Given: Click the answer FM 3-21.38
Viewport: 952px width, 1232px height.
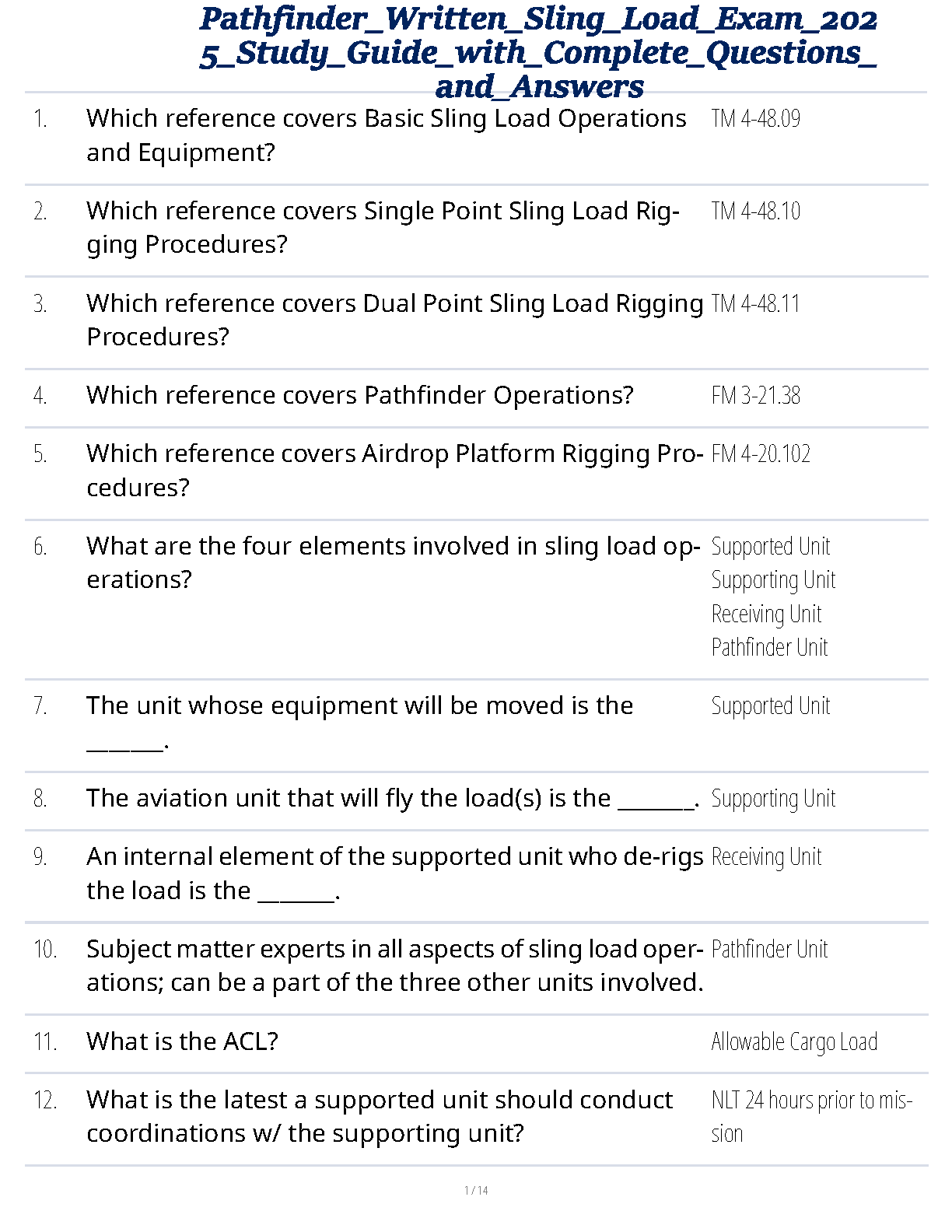Looking at the screenshot, I should [x=755, y=396].
